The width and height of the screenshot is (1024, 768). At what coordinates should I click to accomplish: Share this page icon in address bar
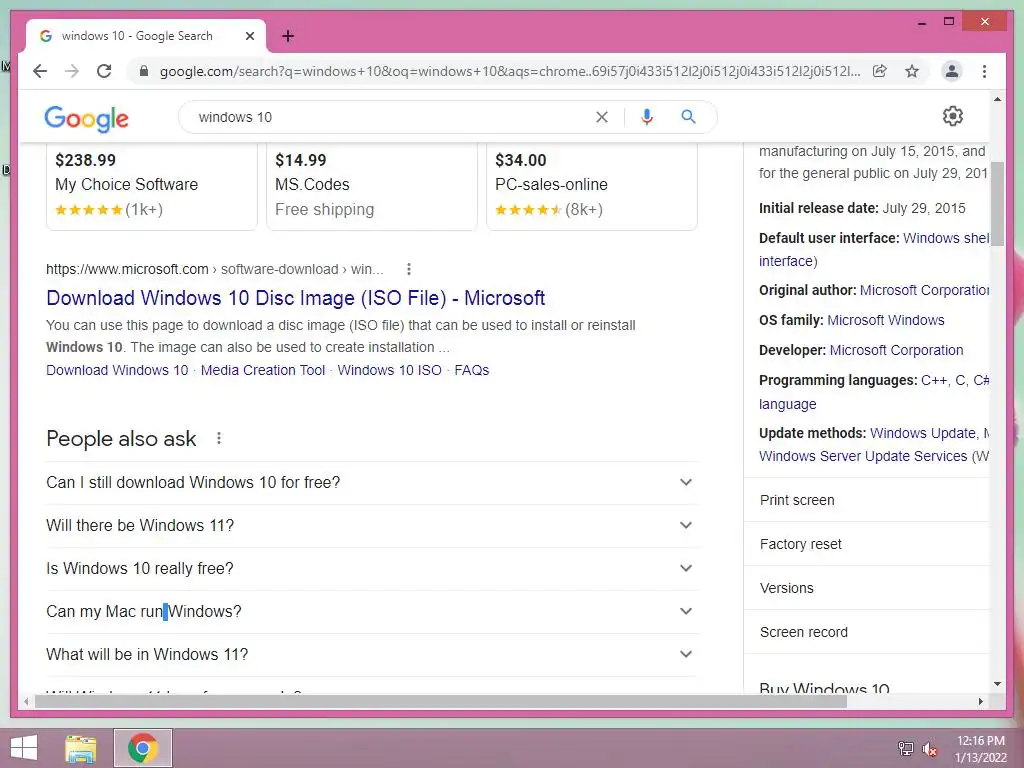(880, 71)
